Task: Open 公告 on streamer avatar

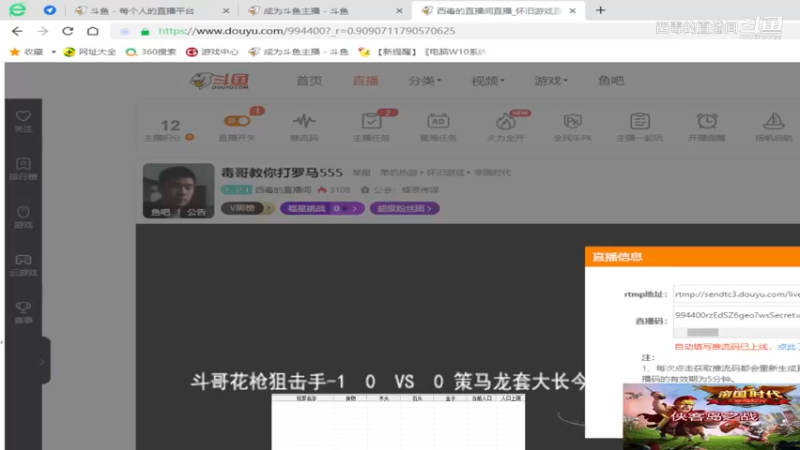Action: click(196, 212)
